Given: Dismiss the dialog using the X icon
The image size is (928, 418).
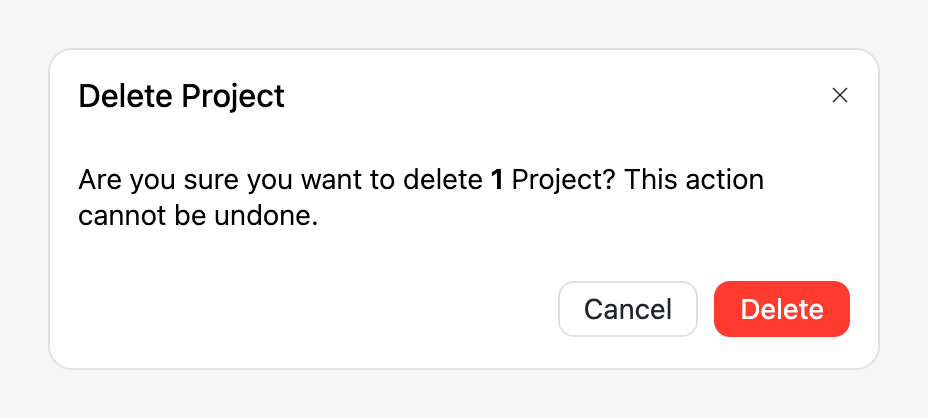Looking at the screenshot, I should [x=840, y=96].
